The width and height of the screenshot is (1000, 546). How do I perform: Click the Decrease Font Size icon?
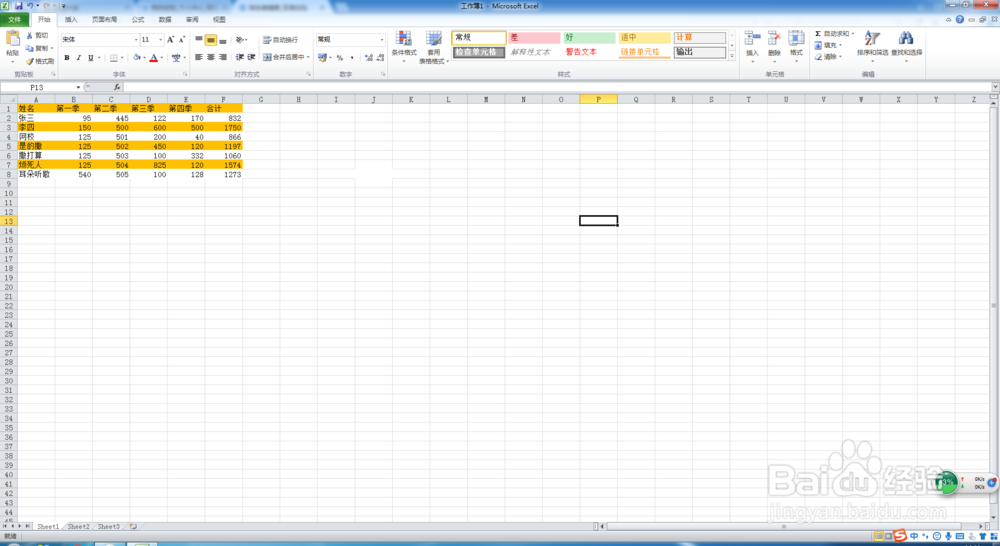click(182, 40)
